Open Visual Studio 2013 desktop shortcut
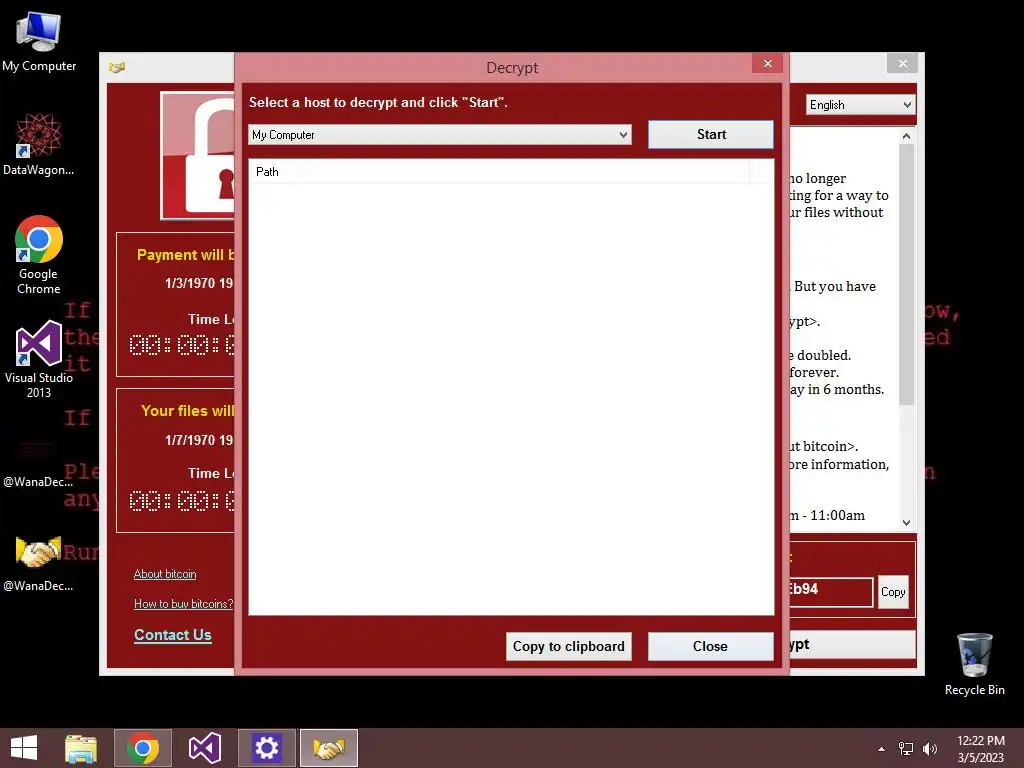 (x=39, y=359)
